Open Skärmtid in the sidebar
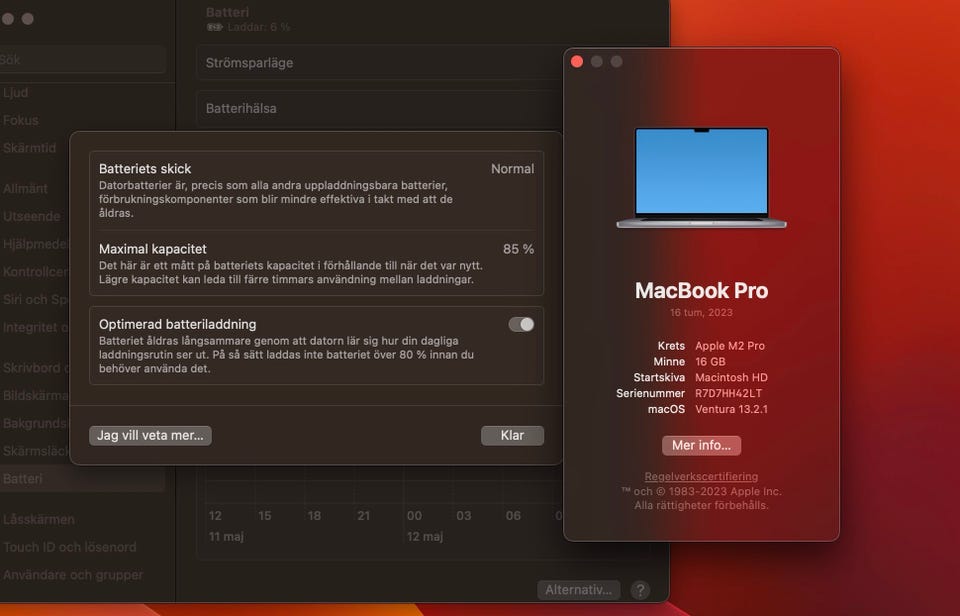This screenshot has height=616, width=960. pos(29,148)
